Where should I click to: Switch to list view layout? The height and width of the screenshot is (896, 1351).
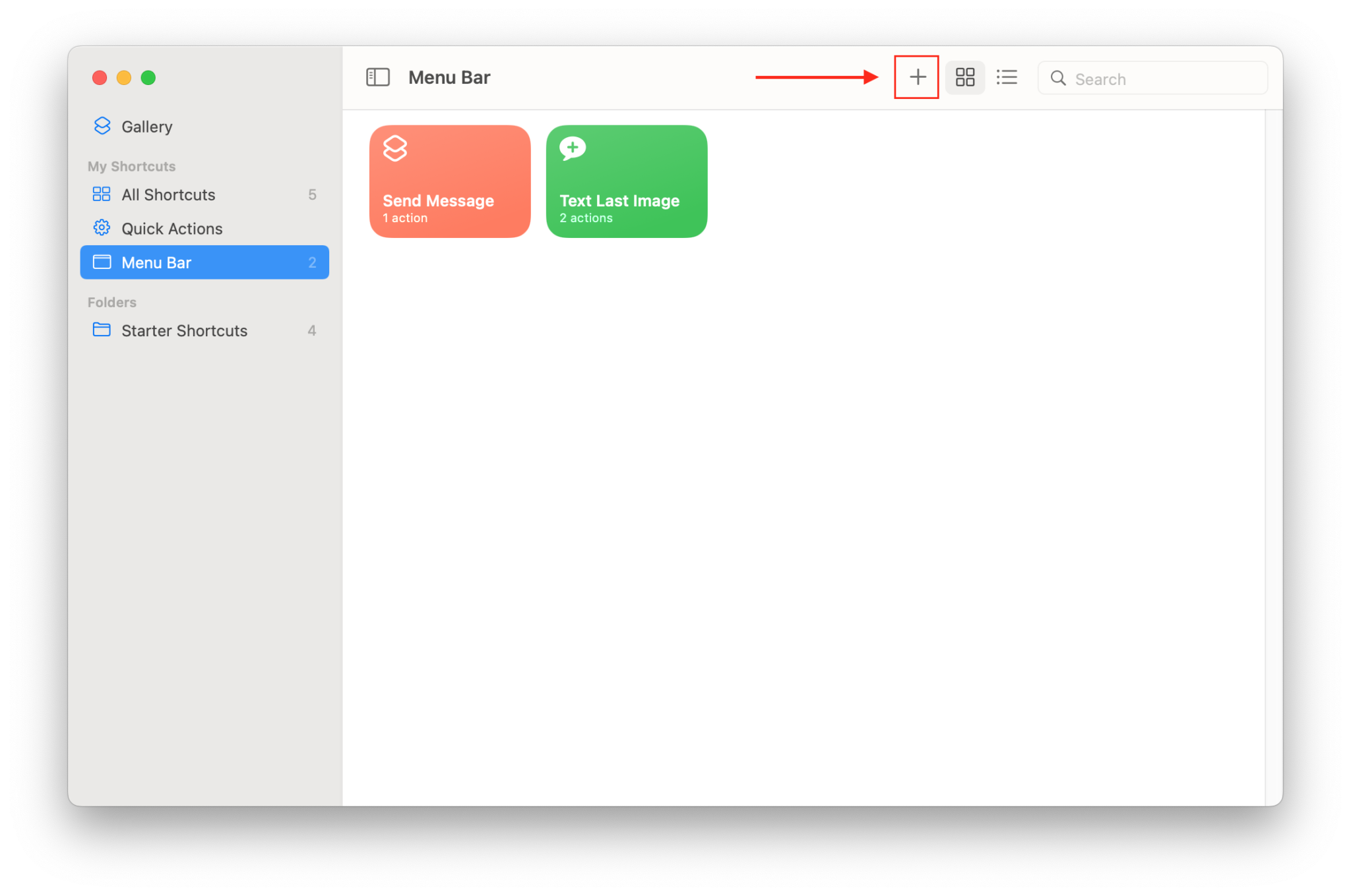tap(1007, 77)
